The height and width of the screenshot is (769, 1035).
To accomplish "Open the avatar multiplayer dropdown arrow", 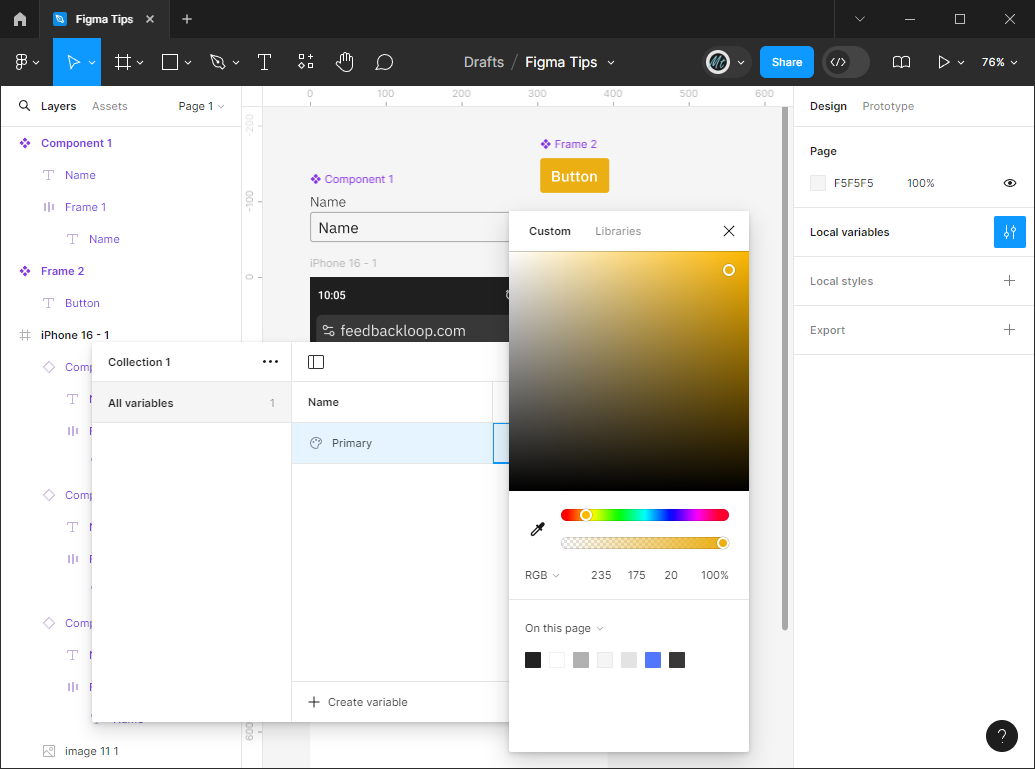I will 741,63.
